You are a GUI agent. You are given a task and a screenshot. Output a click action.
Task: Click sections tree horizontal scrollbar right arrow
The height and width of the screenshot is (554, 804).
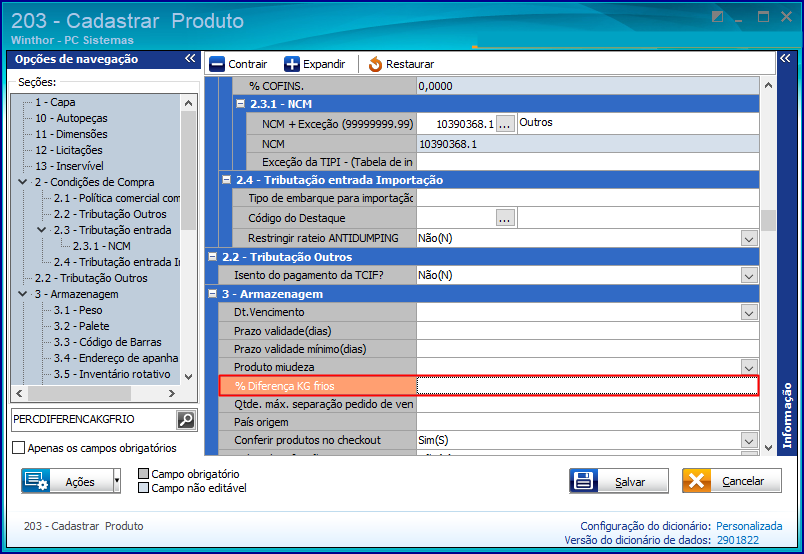[x=172, y=393]
